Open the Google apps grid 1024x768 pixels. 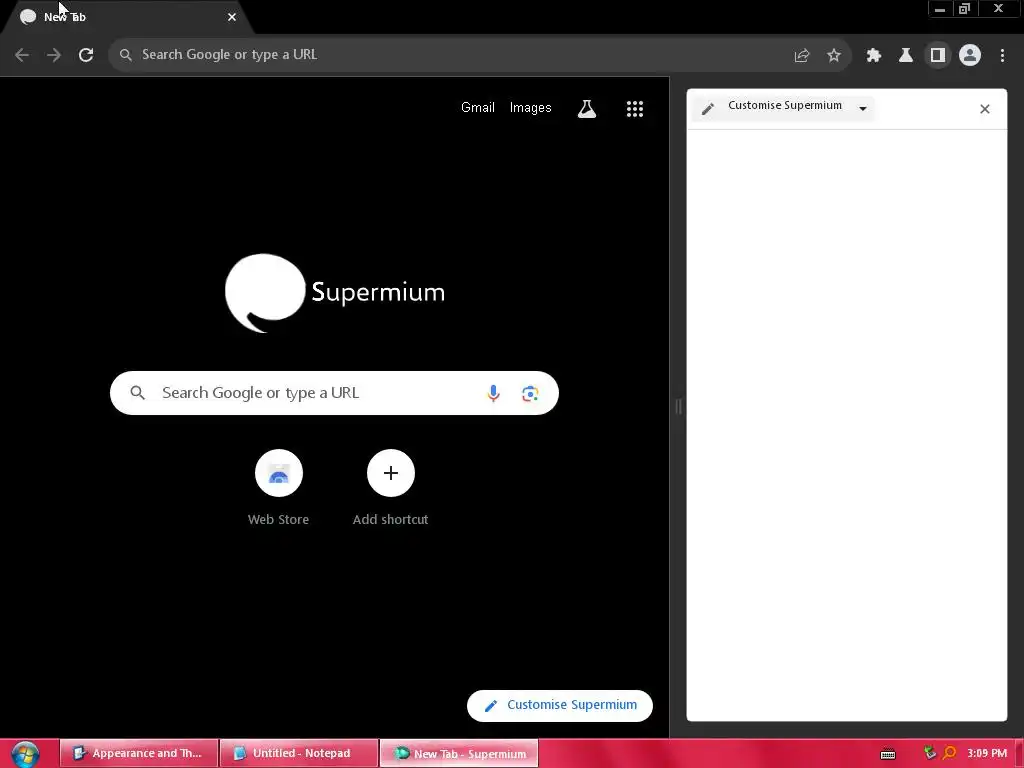click(635, 108)
